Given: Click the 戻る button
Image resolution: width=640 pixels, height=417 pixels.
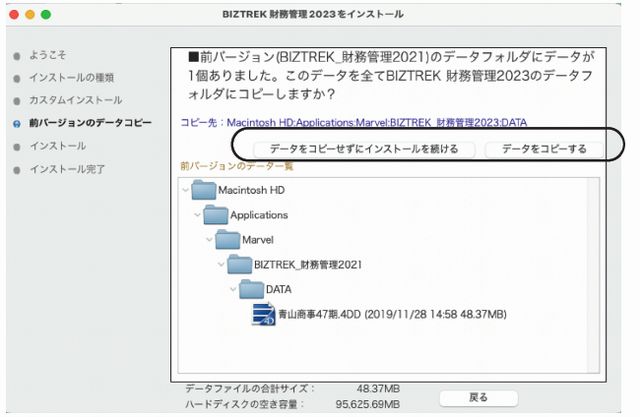Looking at the screenshot, I should click(478, 397).
